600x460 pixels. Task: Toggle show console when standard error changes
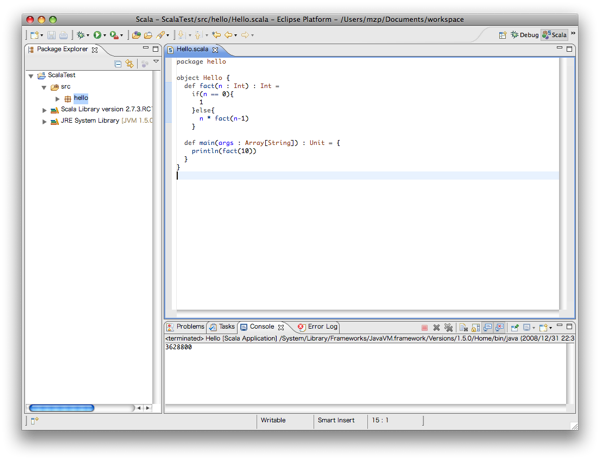tap(499, 328)
